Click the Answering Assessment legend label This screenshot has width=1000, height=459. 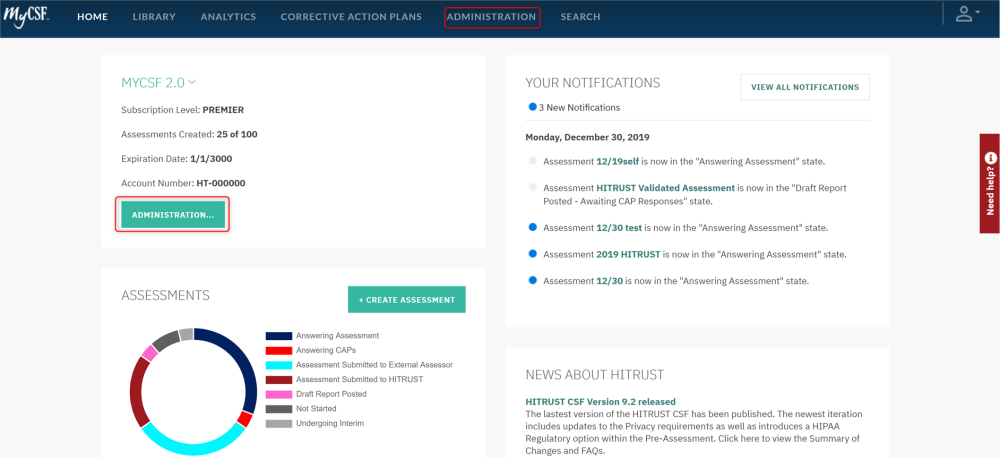coord(337,335)
